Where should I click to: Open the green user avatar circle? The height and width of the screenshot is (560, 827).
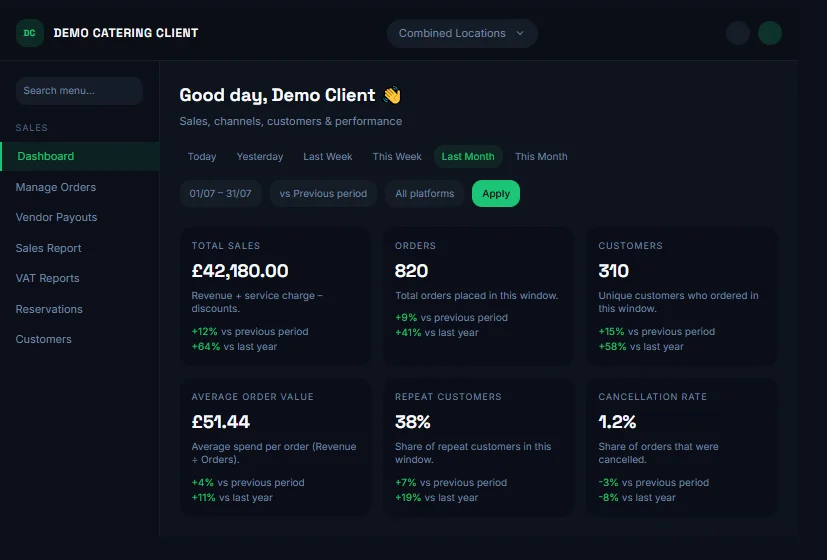click(770, 33)
